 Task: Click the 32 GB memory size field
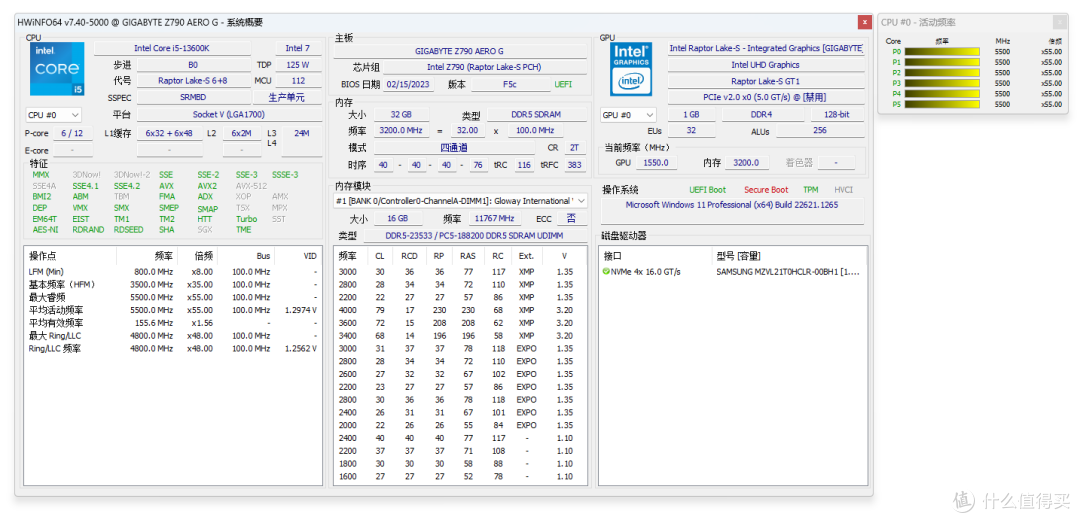[401, 114]
